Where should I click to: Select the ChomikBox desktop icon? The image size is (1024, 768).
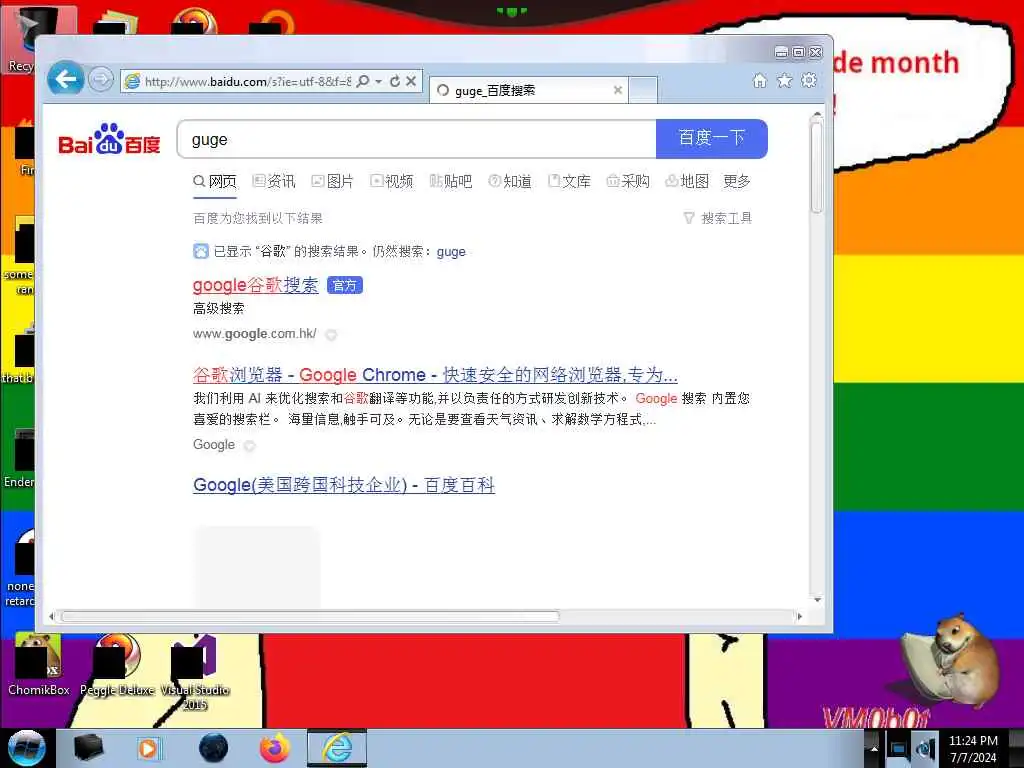click(x=39, y=665)
